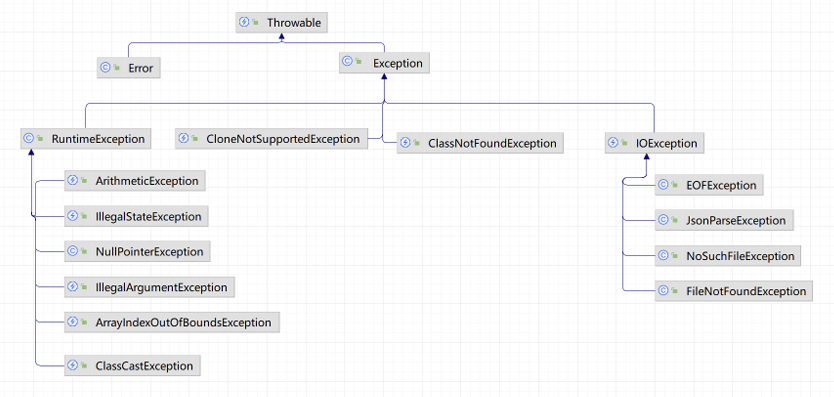Click the FileNotFoundException class icon
The height and width of the screenshot is (397, 834).
663,291
